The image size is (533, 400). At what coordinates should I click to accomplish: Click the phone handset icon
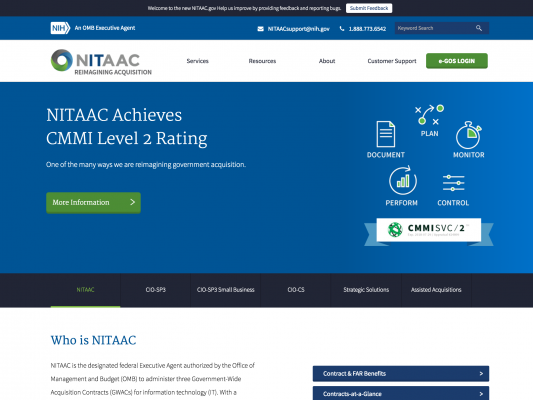[x=342, y=29]
